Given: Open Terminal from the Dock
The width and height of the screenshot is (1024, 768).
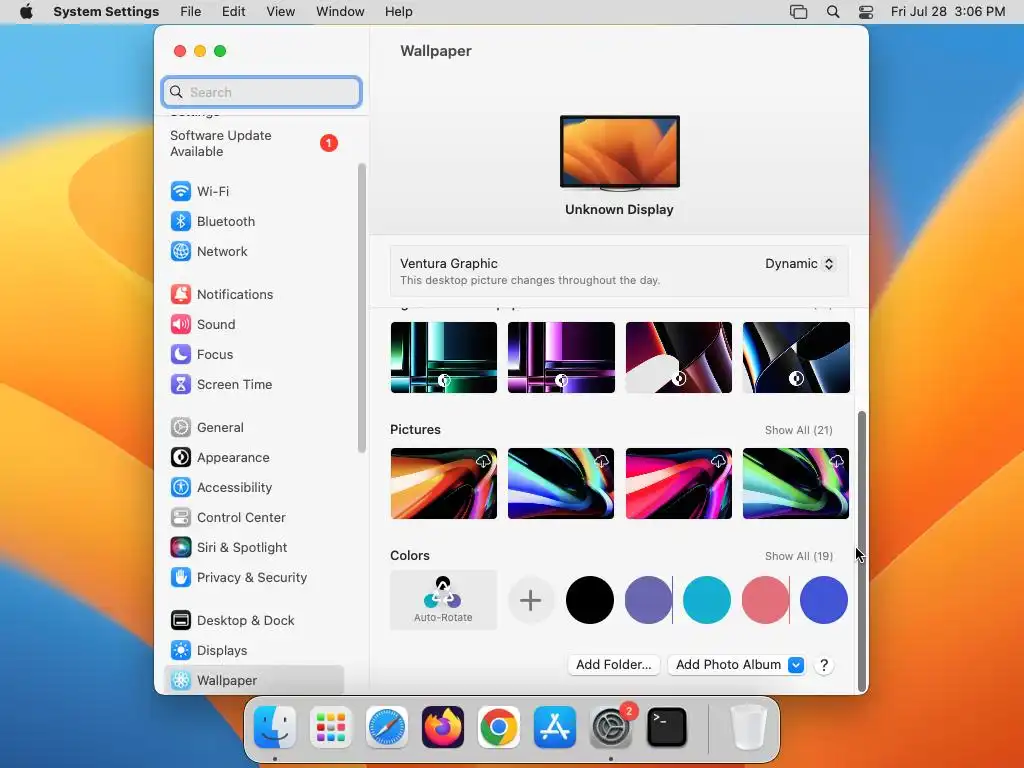Looking at the screenshot, I should [667, 727].
